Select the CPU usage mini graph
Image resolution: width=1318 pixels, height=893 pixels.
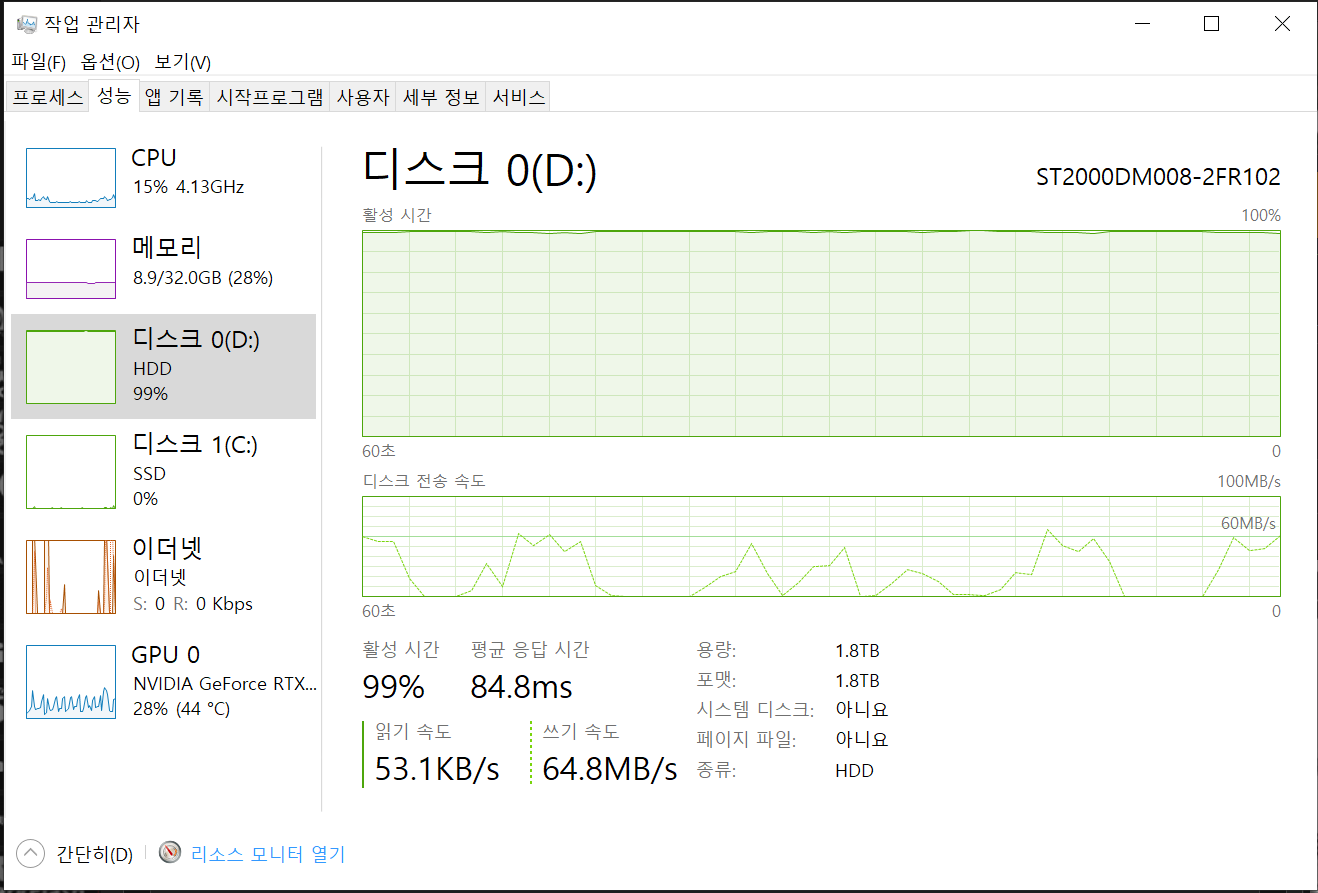[71, 178]
